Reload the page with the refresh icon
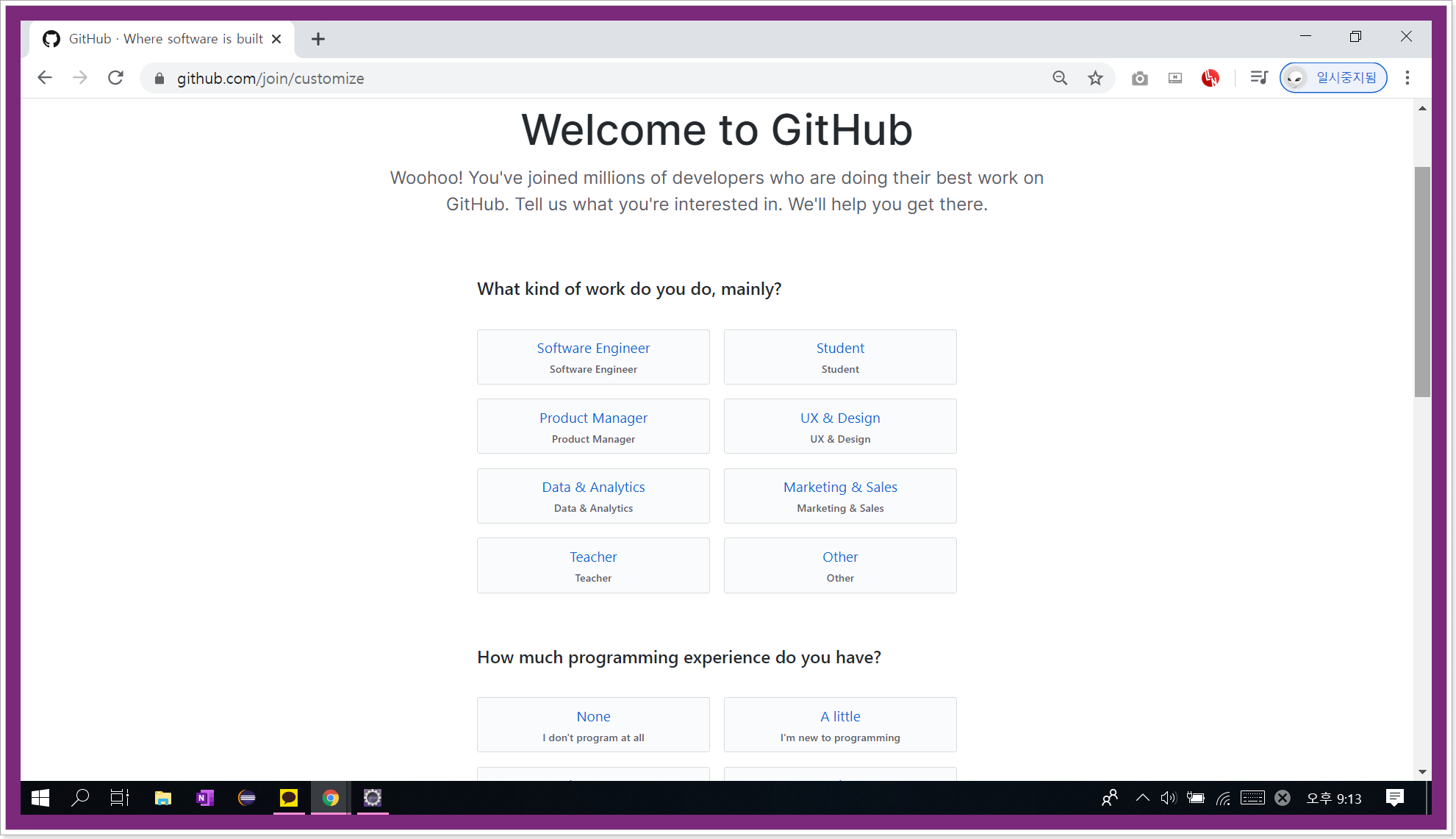This screenshot has width=1456, height=839. tap(115, 78)
